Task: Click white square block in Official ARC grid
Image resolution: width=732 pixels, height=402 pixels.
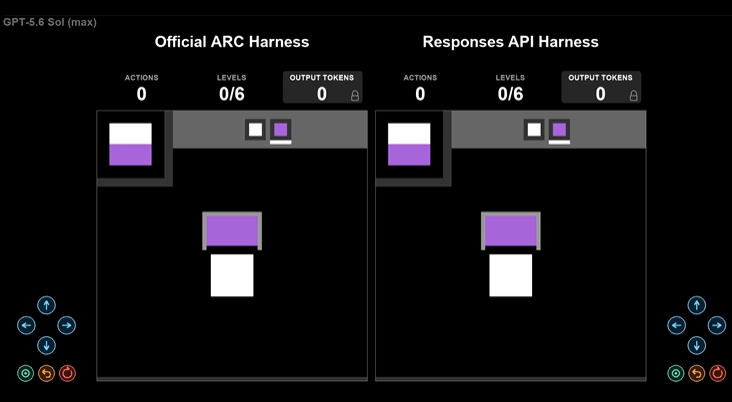Action: tap(232, 275)
